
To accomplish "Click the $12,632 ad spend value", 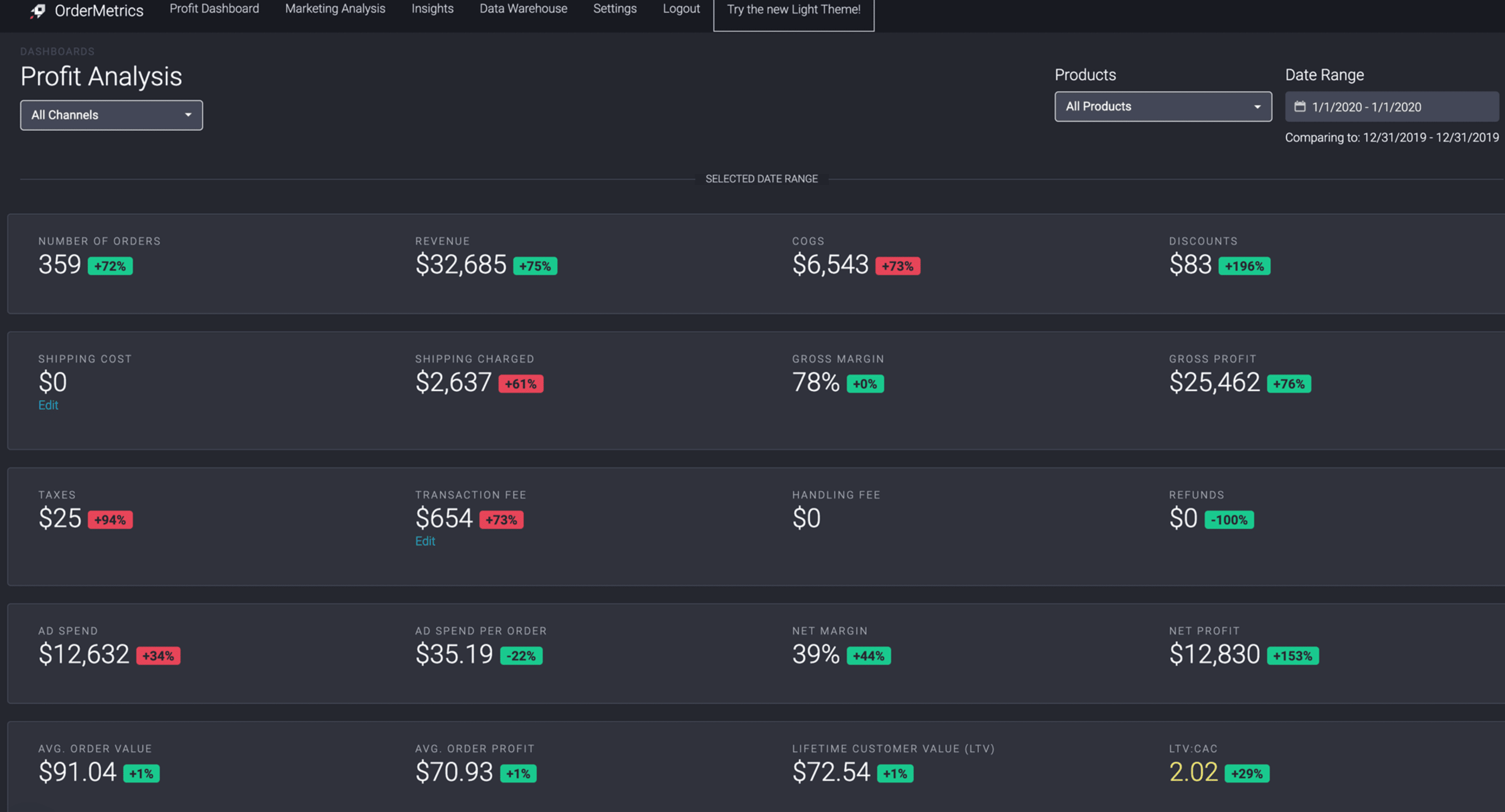I will pos(84,654).
